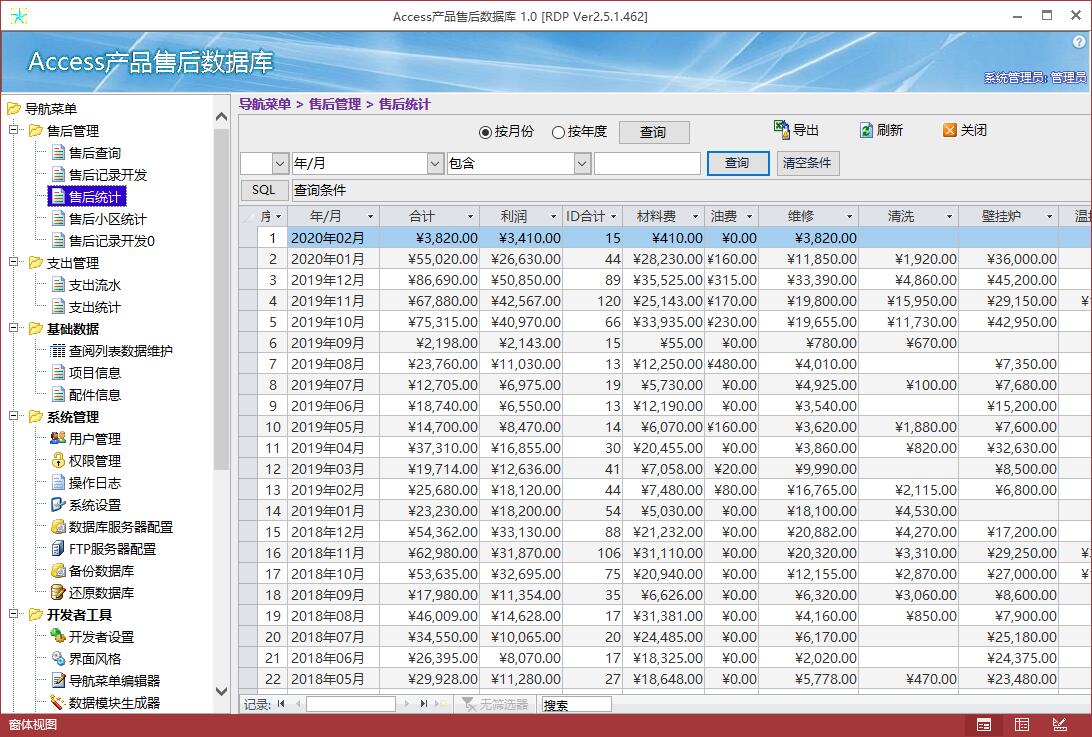This screenshot has height=737, width=1092.
Task: Open the 包含 operator dropdown
Action: tap(582, 164)
